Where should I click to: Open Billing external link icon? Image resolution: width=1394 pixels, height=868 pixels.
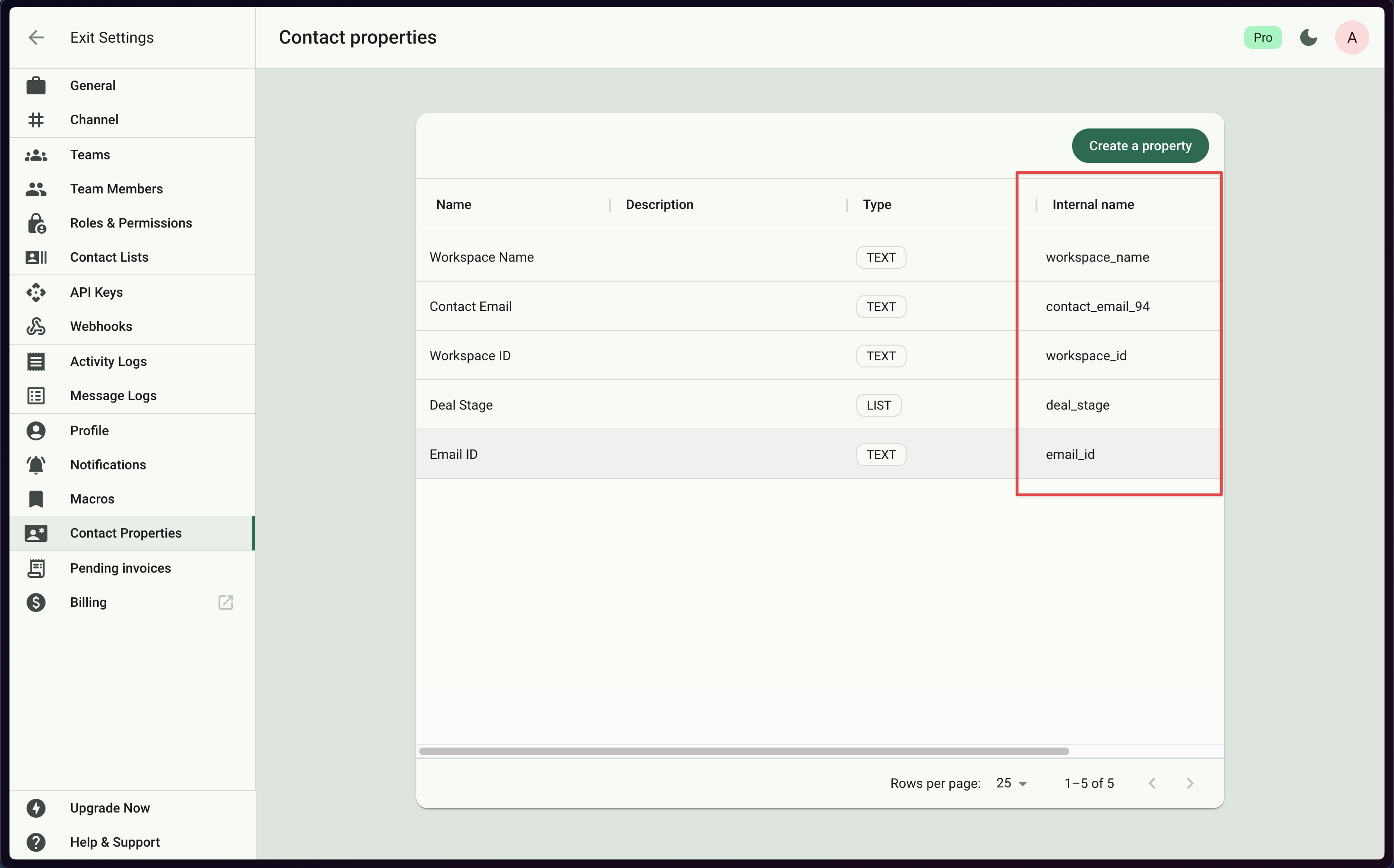coord(226,602)
